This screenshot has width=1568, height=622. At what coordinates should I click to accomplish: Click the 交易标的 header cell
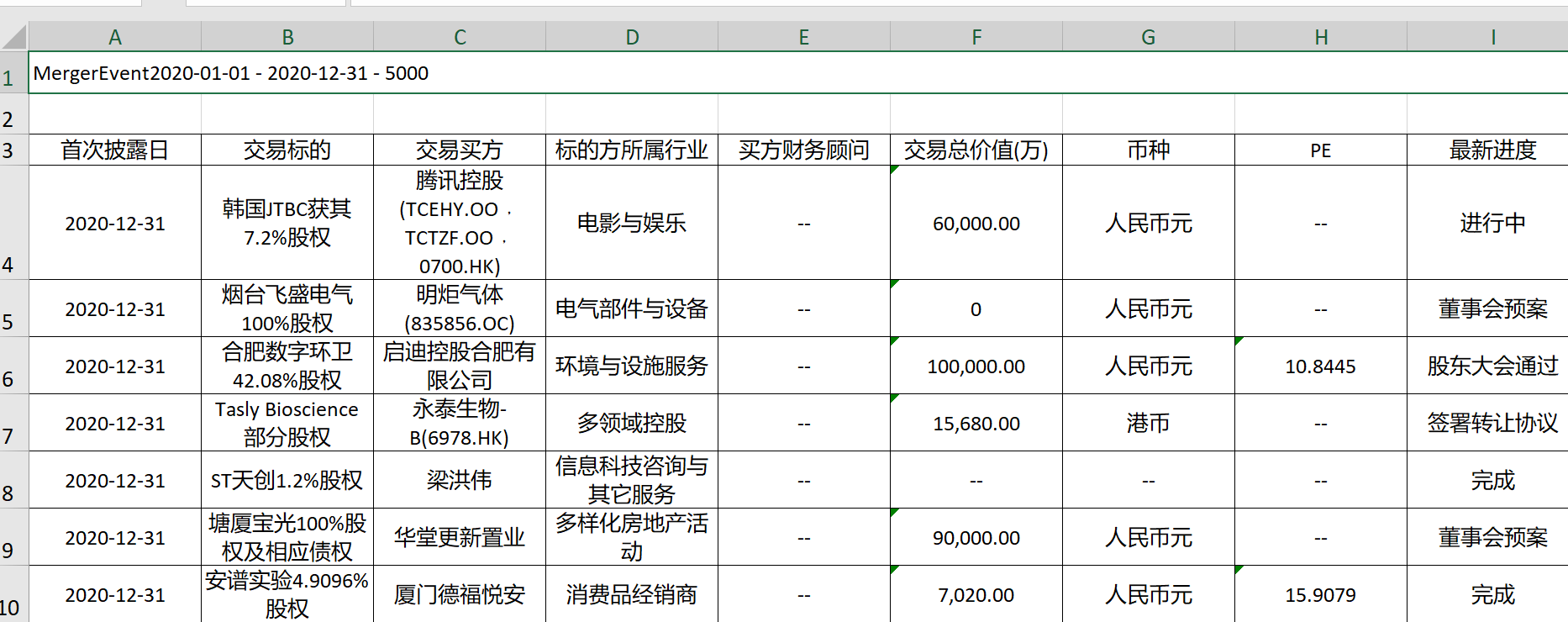(x=287, y=150)
